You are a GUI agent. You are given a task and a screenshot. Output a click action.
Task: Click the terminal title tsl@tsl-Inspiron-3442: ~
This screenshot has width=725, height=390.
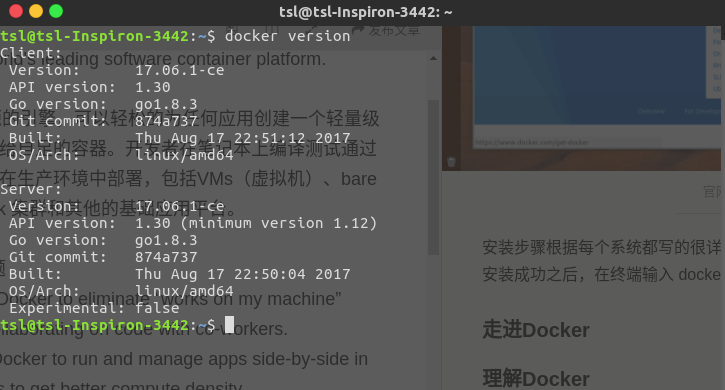[x=365, y=12]
